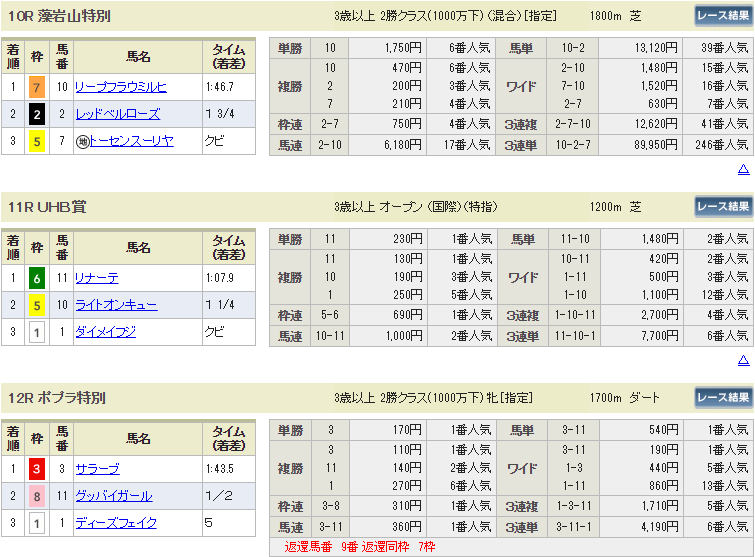Click the 馬連 payout 6,180円
Screen dimensions: 755x557
403,145
